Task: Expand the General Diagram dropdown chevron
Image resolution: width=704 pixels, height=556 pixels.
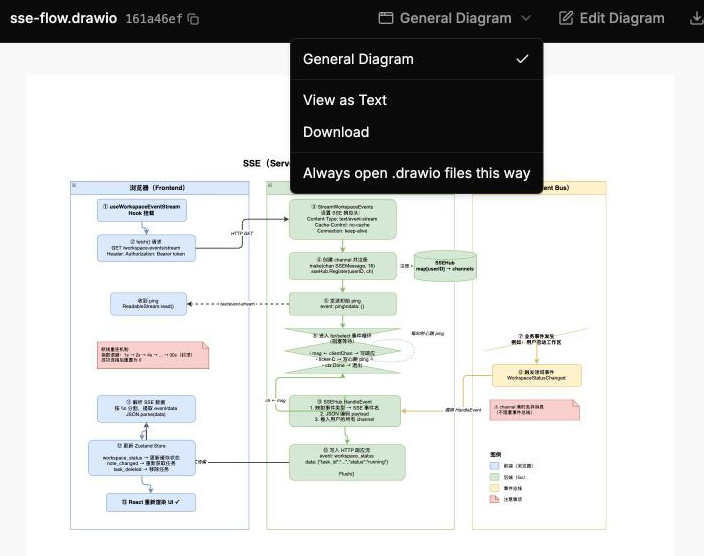Action: pos(526,18)
